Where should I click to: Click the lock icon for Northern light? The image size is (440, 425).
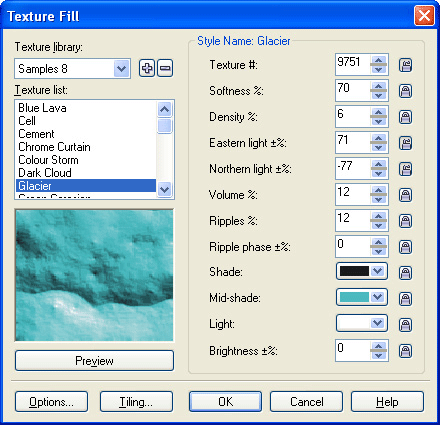point(405,169)
